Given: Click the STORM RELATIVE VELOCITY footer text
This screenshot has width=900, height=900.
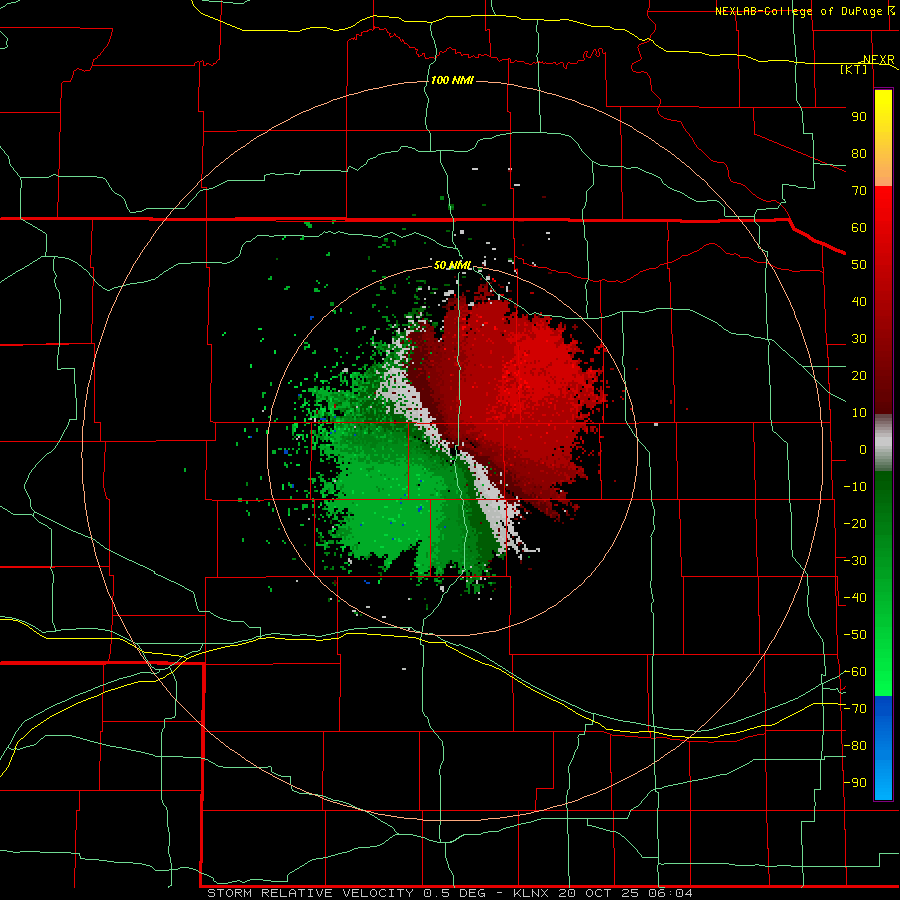Looking at the screenshot, I should pyautogui.click(x=311, y=893).
